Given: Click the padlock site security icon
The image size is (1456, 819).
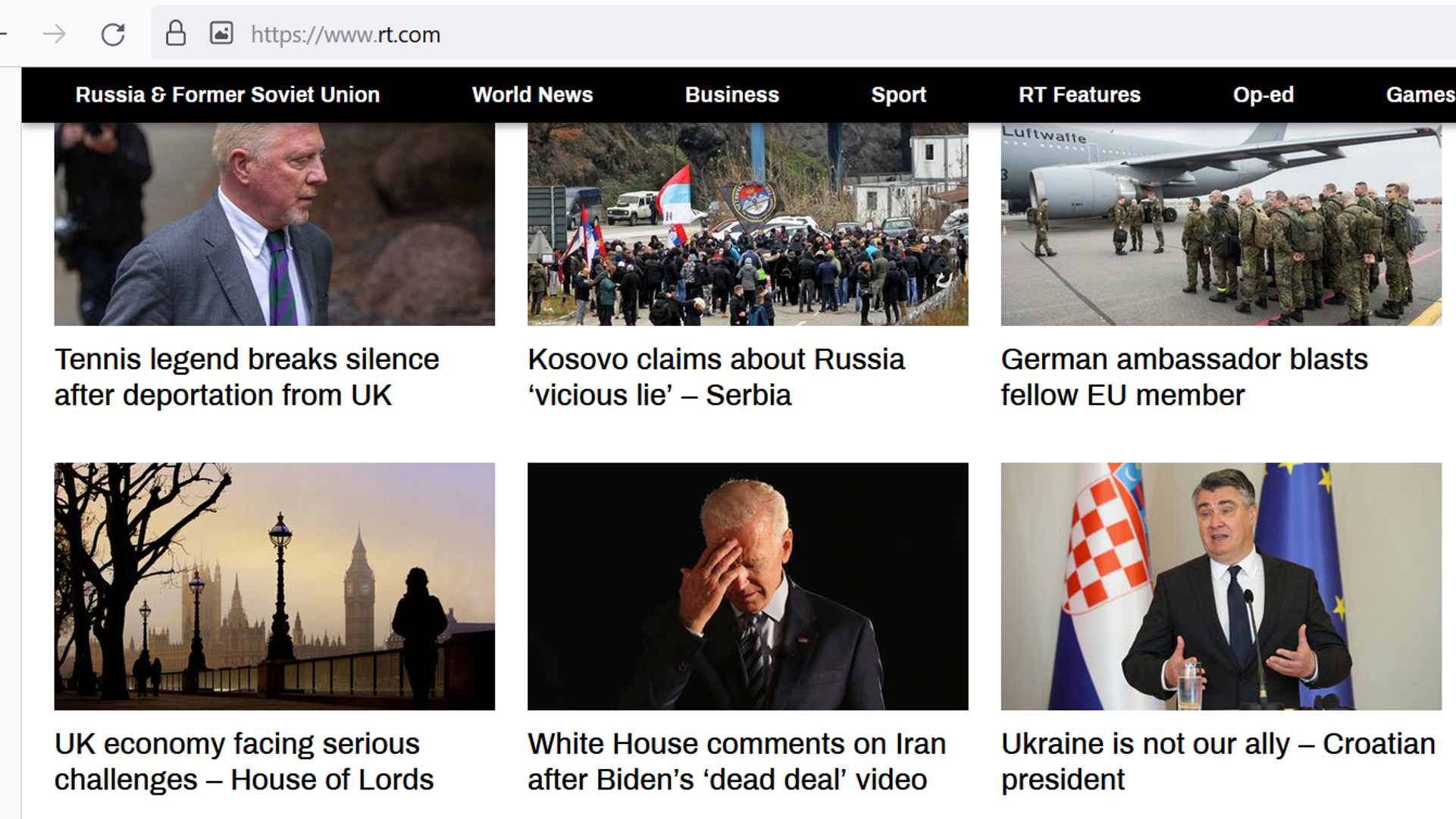Looking at the screenshot, I should coord(176,33).
